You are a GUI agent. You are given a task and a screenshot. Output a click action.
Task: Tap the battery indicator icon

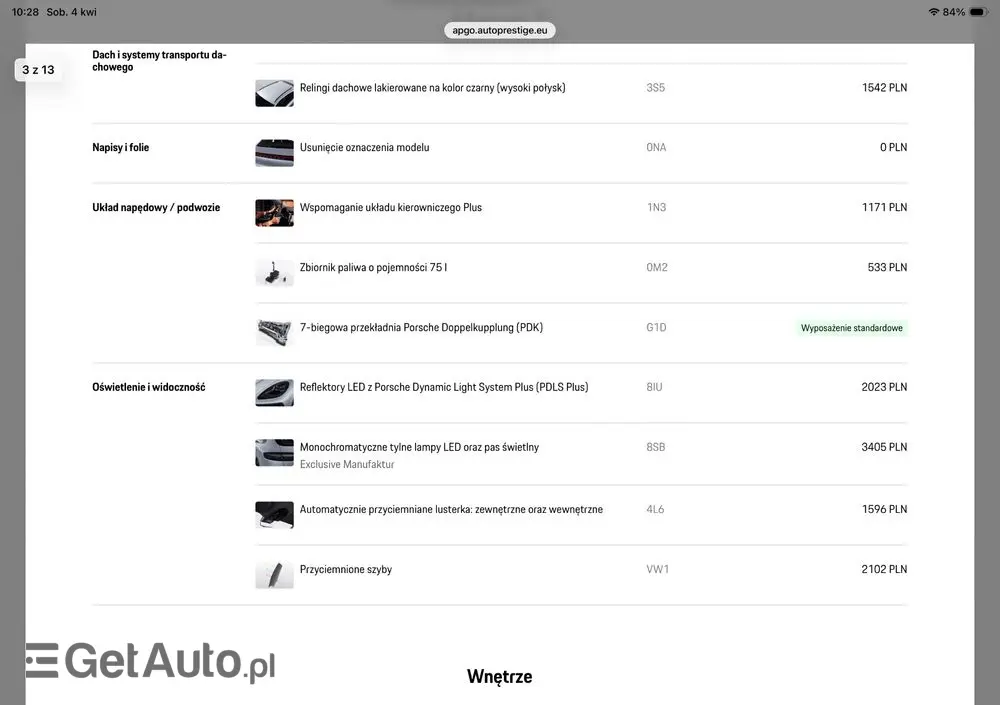[x=977, y=12]
